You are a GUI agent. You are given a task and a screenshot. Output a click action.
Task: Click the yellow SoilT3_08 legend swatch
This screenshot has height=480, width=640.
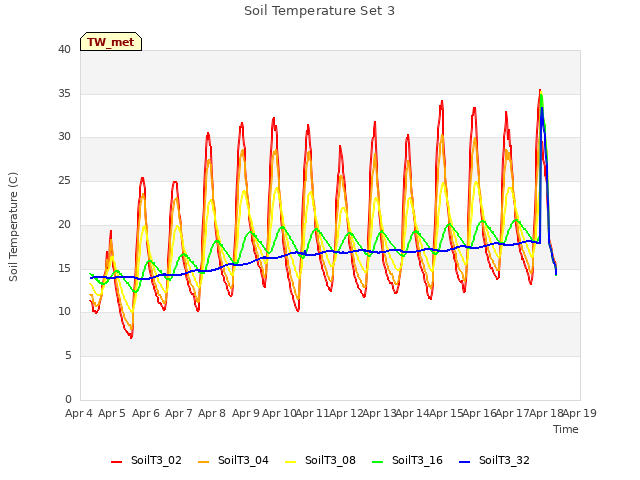coord(290,462)
